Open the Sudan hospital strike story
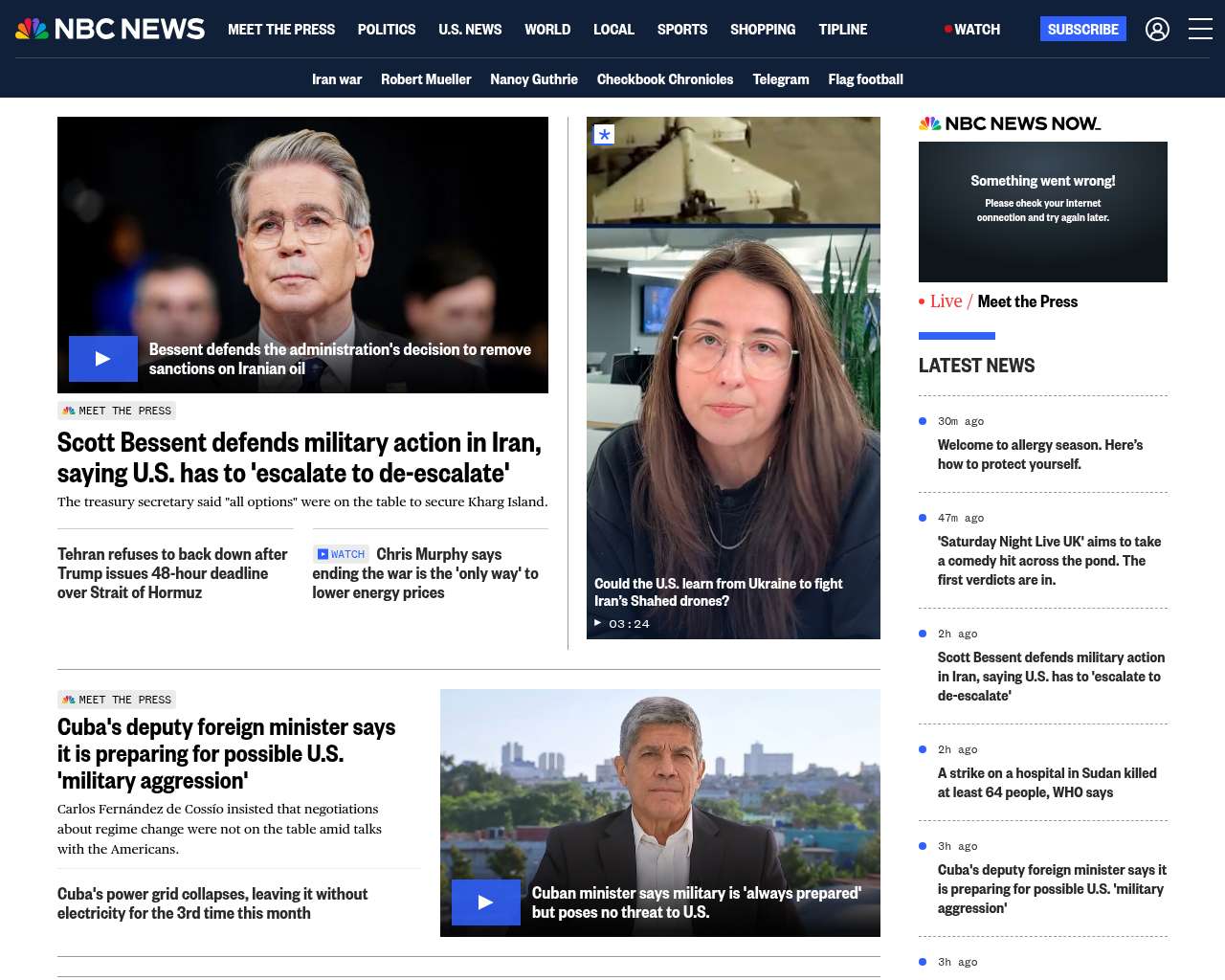 (1047, 783)
